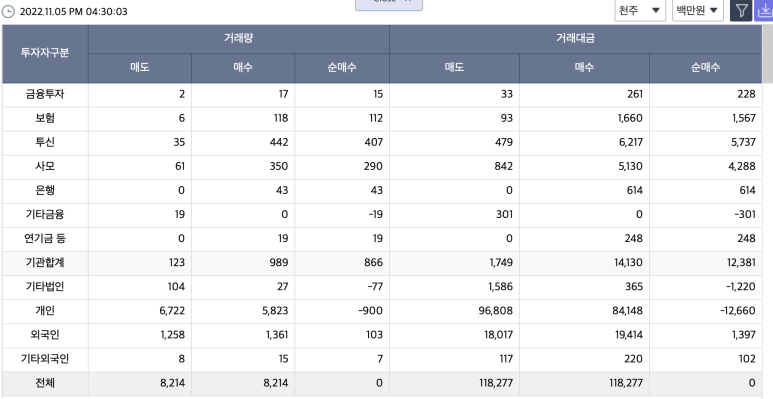Select the 금융투자 row label
The height and width of the screenshot is (399, 773).
tap(45, 94)
